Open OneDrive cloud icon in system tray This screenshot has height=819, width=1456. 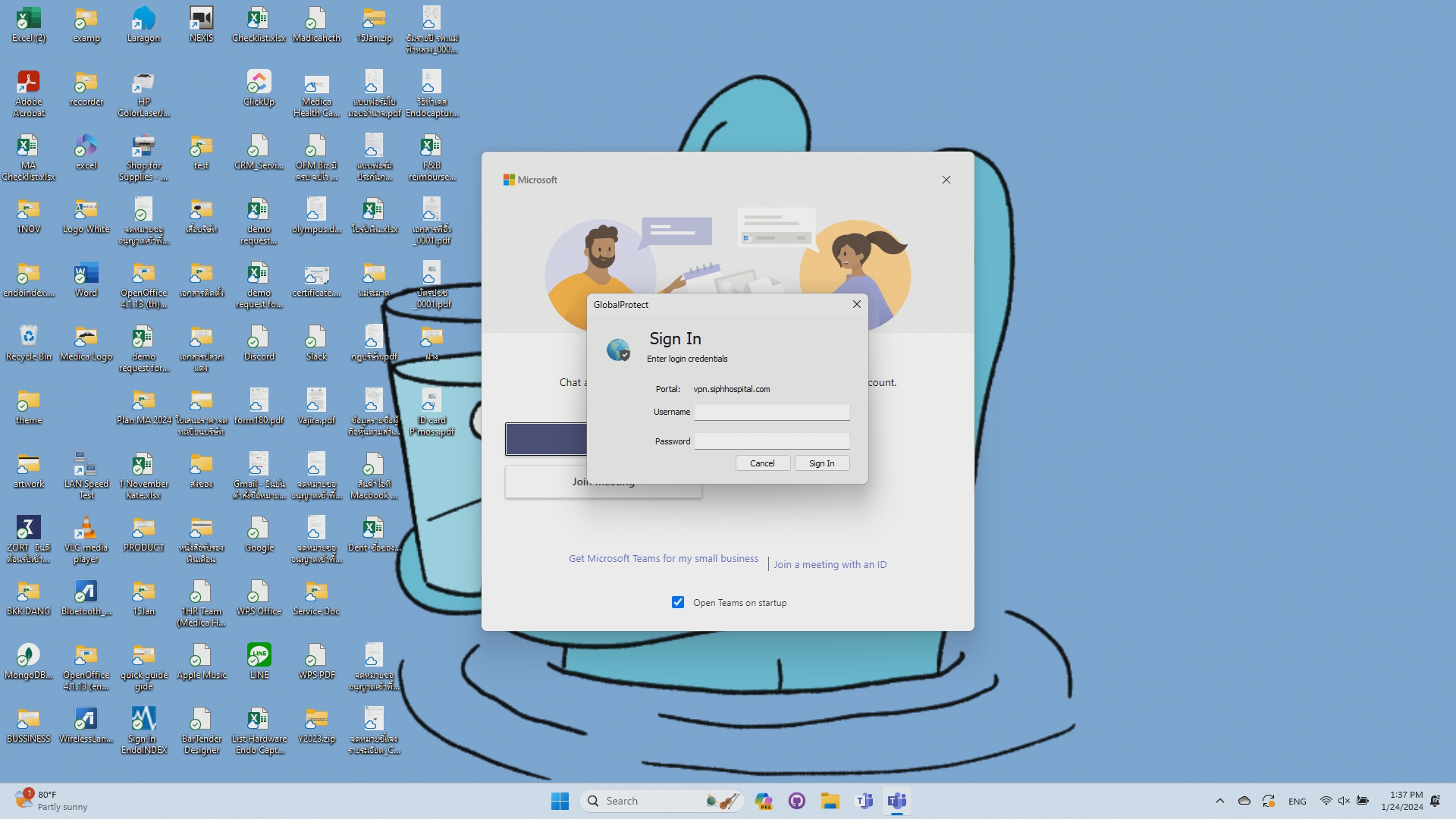click(1244, 801)
